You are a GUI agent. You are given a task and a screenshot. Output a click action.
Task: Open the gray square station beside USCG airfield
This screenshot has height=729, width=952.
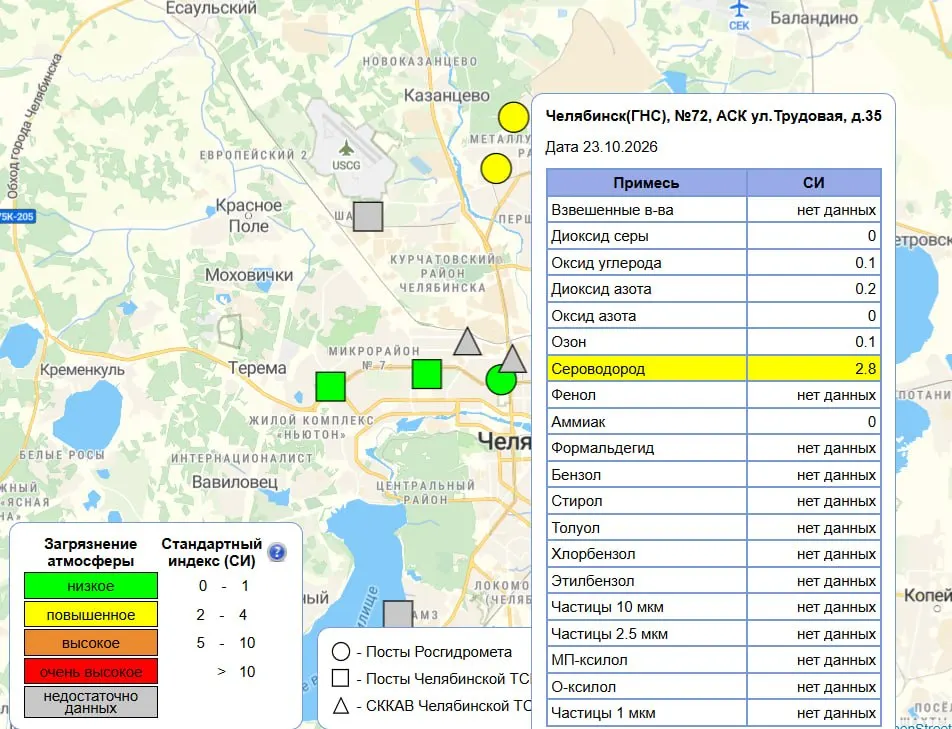(368, 217)
